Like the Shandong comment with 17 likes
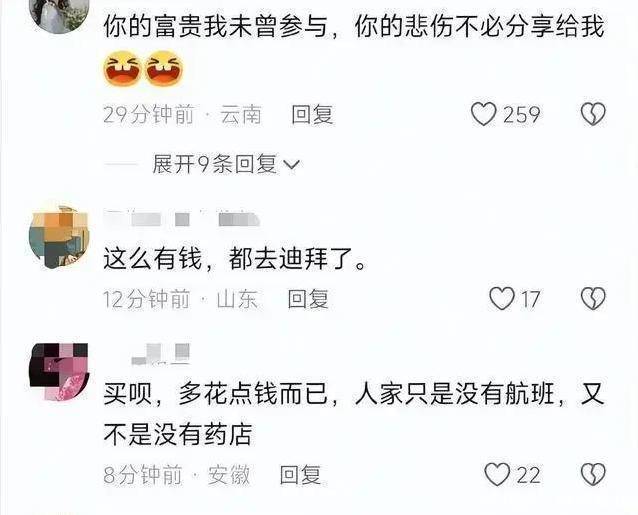 (x=502, y=299)
